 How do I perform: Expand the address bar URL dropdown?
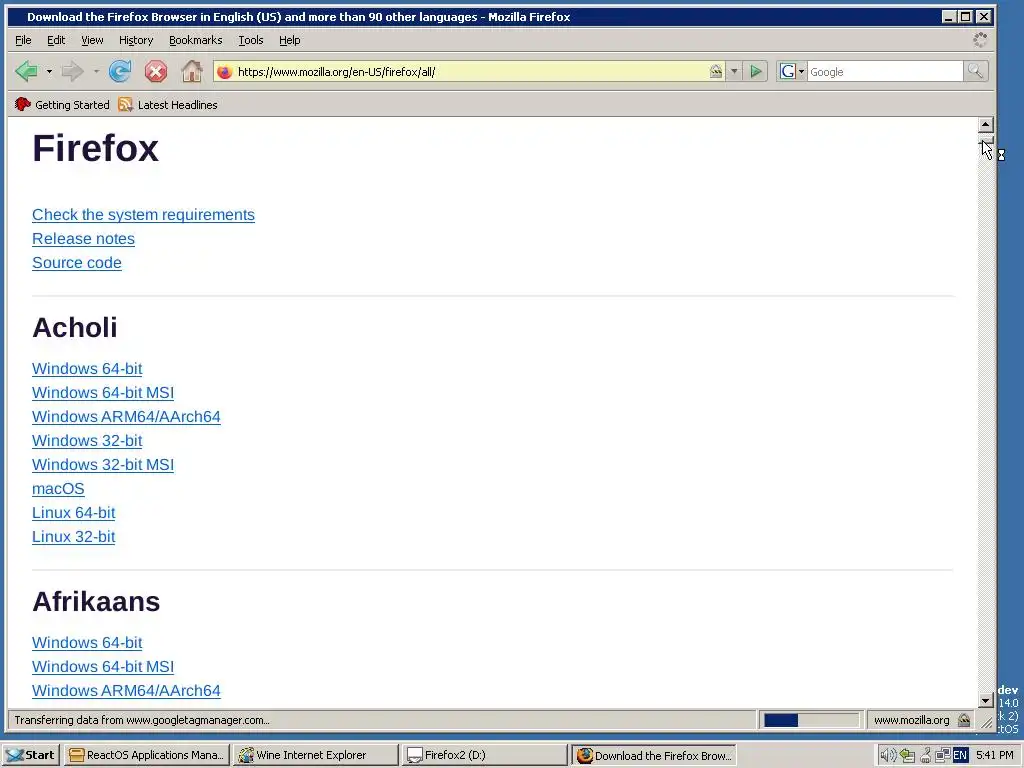[x=734, y=71]
